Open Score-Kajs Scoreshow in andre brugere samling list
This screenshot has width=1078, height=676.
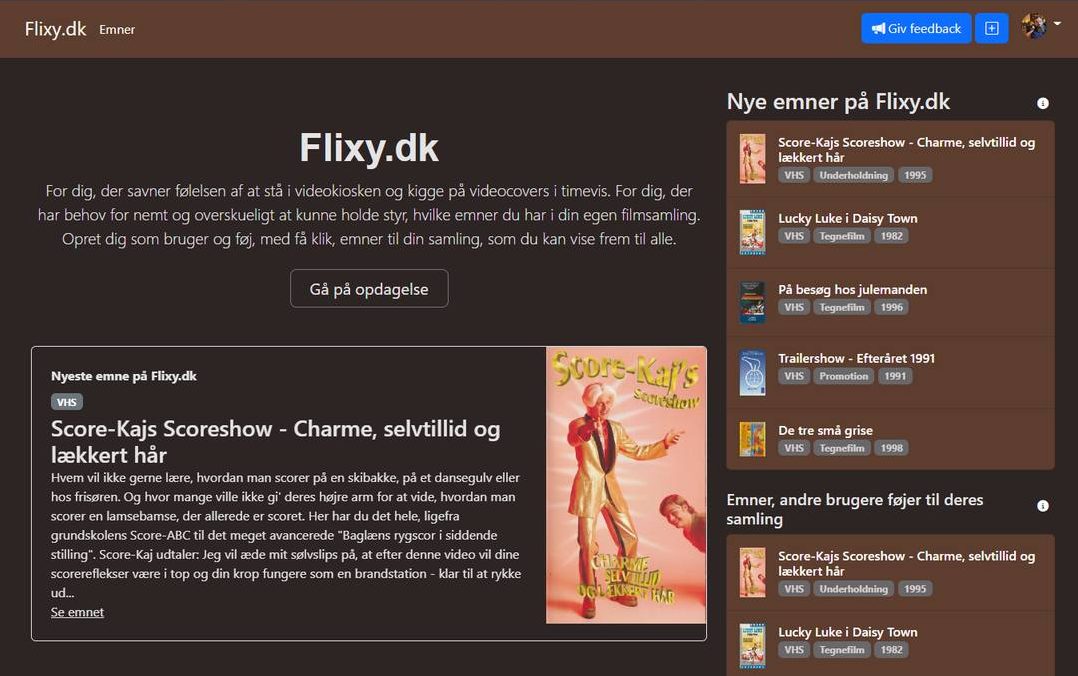[907, 563]
